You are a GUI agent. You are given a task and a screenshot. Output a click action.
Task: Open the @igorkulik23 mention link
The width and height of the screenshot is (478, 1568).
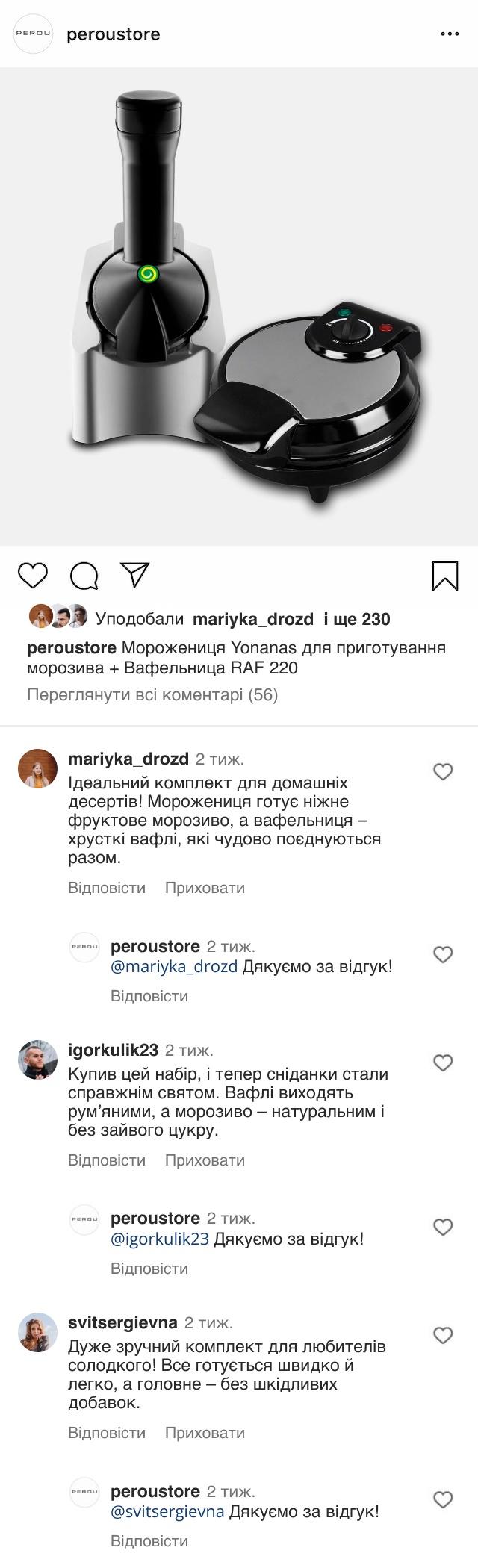point(160,1239)
